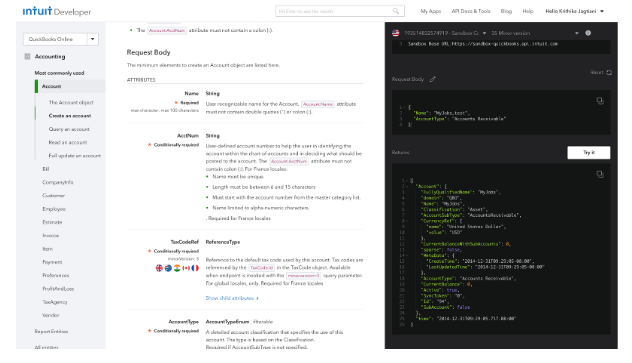This screenshot has width=632, height=363.
Task: Go to My Apps
Action: 430,11
